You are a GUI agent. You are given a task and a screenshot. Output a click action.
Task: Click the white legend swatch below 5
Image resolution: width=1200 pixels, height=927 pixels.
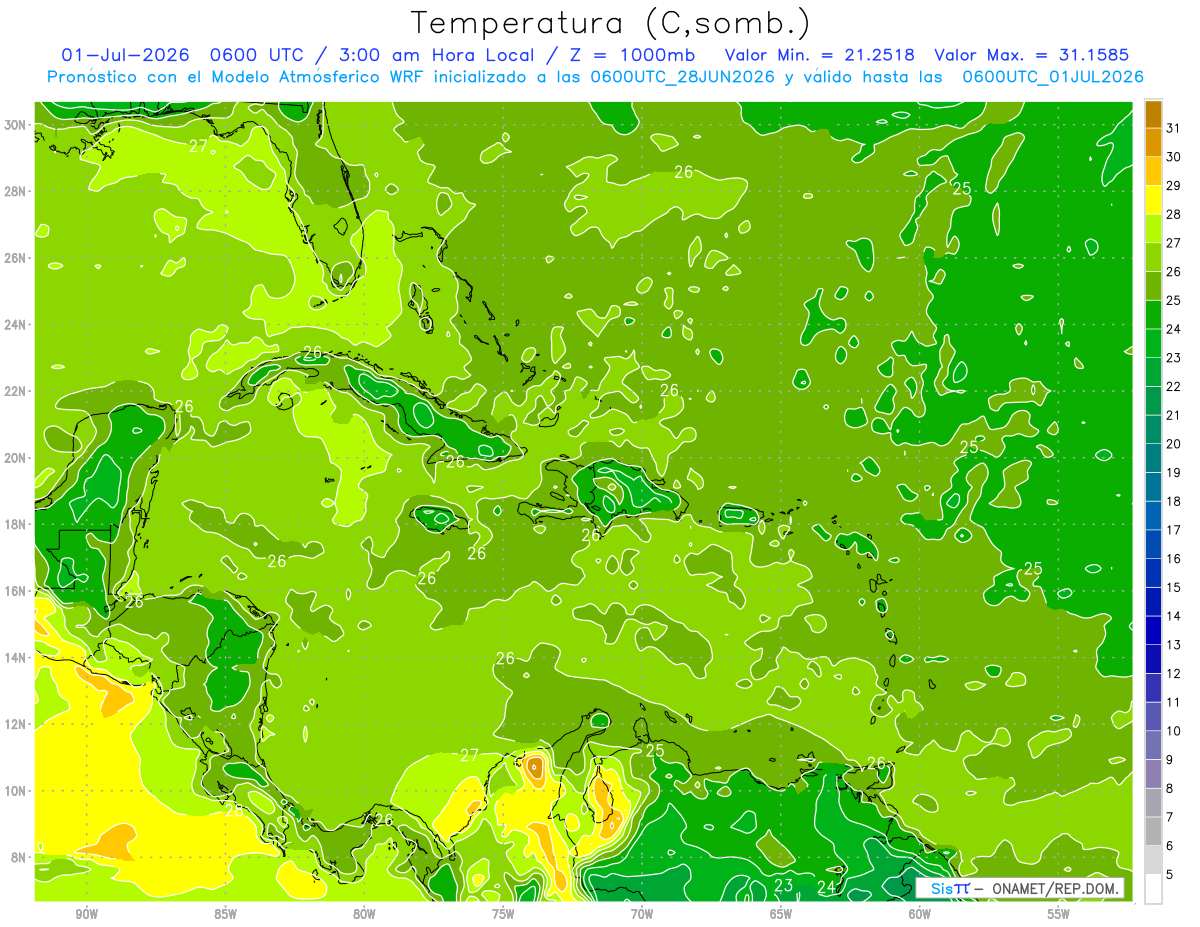click(1153, 888)
